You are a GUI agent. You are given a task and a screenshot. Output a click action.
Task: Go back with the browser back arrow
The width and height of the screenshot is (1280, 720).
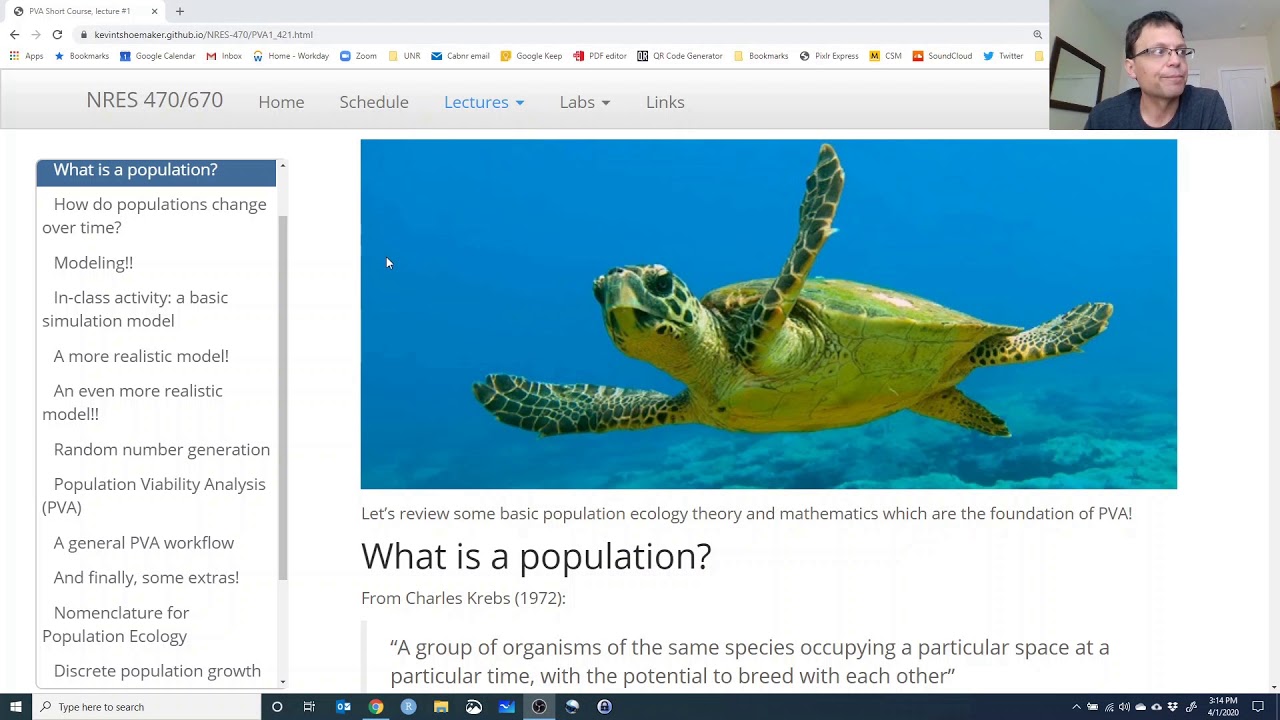point(14,34)
